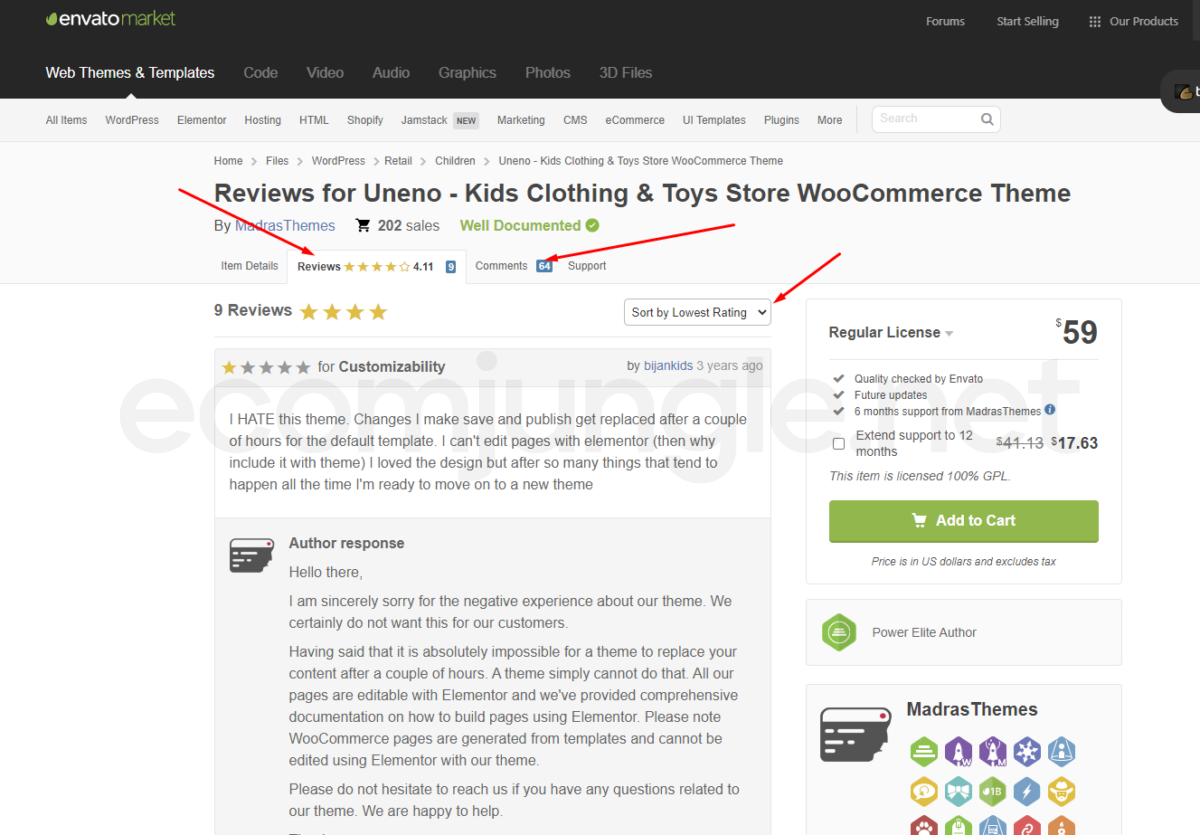The width and height of the screenshot is (1200, 835).
Task: Click the Envato Market logo
Action: [110, 19]
